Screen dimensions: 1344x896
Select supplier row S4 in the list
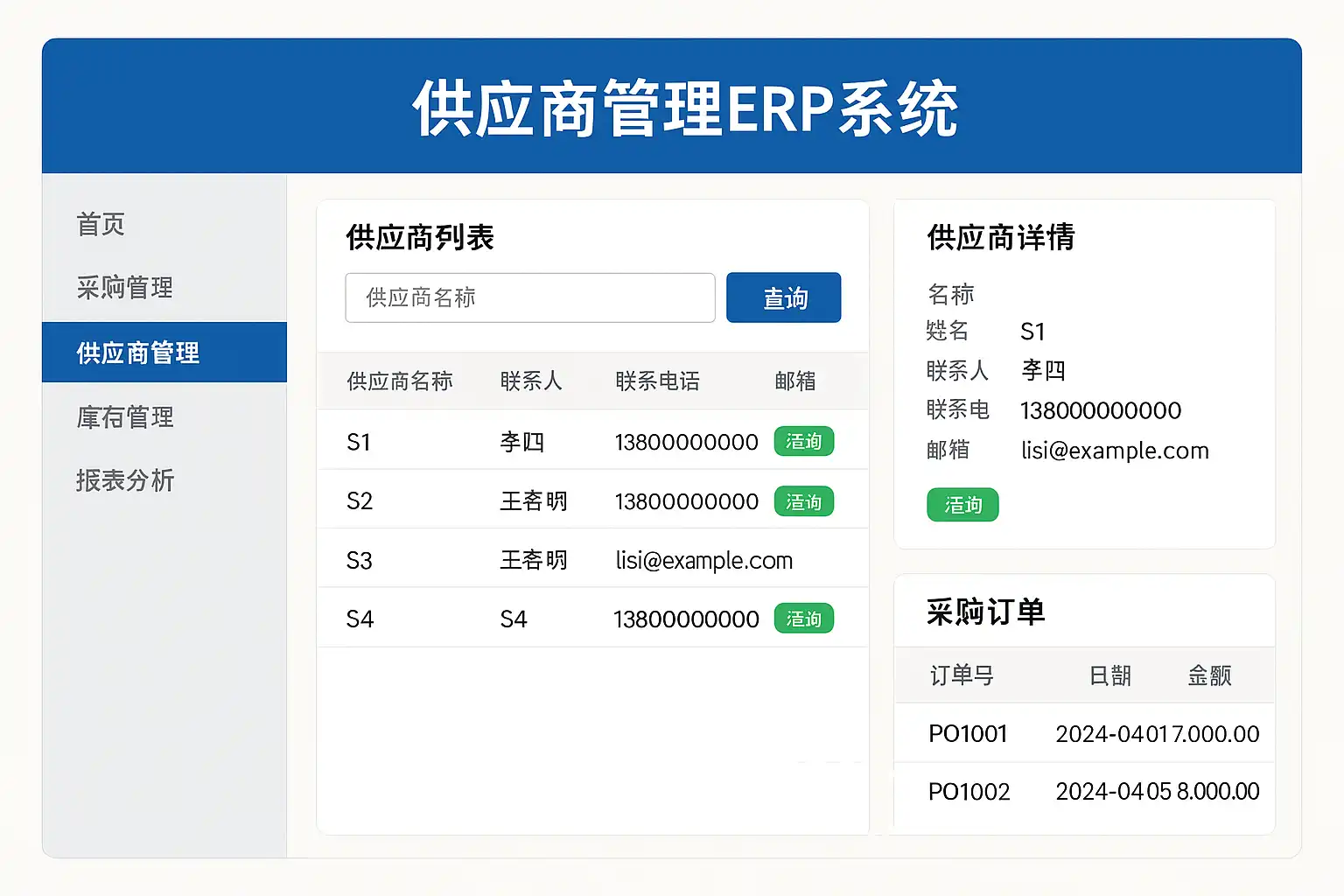pos(360,619)
